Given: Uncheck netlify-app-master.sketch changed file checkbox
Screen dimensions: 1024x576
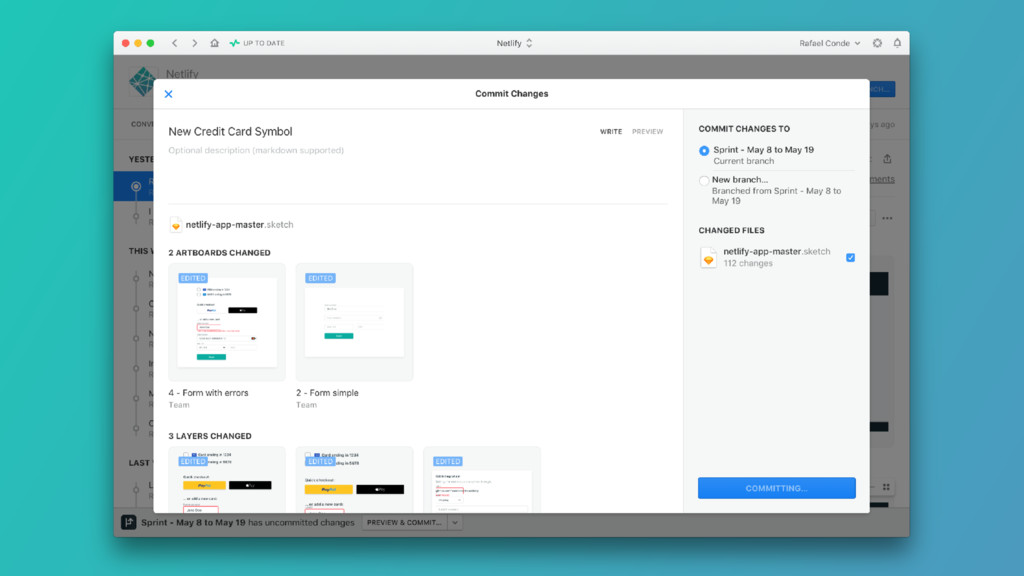Looking at the screenshot, I should pos(850,257).
